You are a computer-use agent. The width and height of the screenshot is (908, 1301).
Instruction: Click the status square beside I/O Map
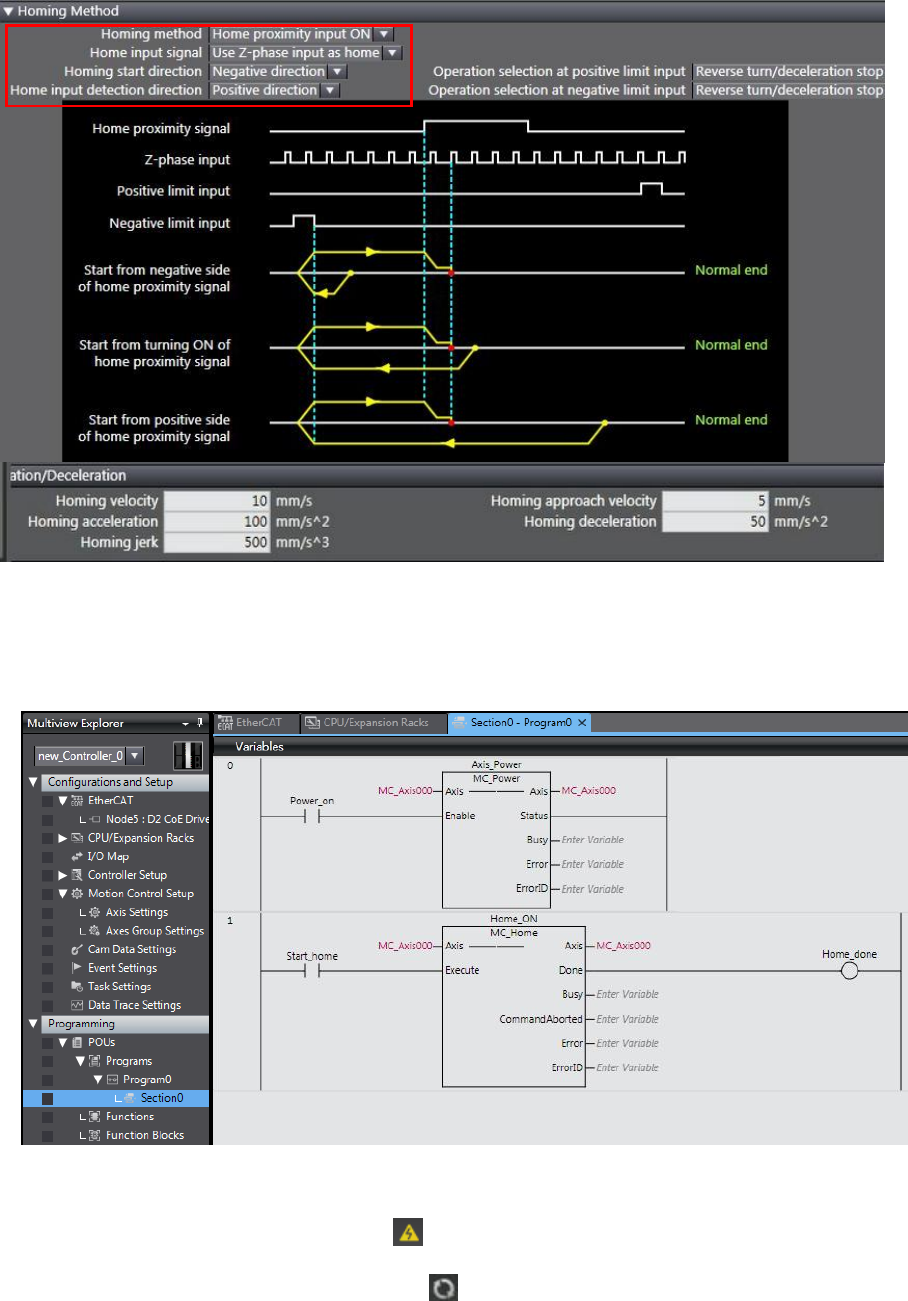(x=47, y=857)
